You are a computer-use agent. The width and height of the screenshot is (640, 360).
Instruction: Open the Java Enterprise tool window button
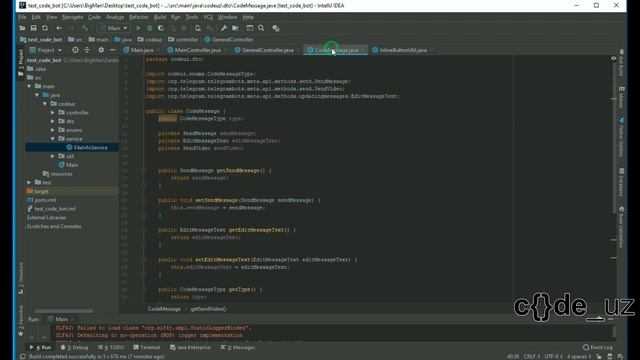coord(190,347)
